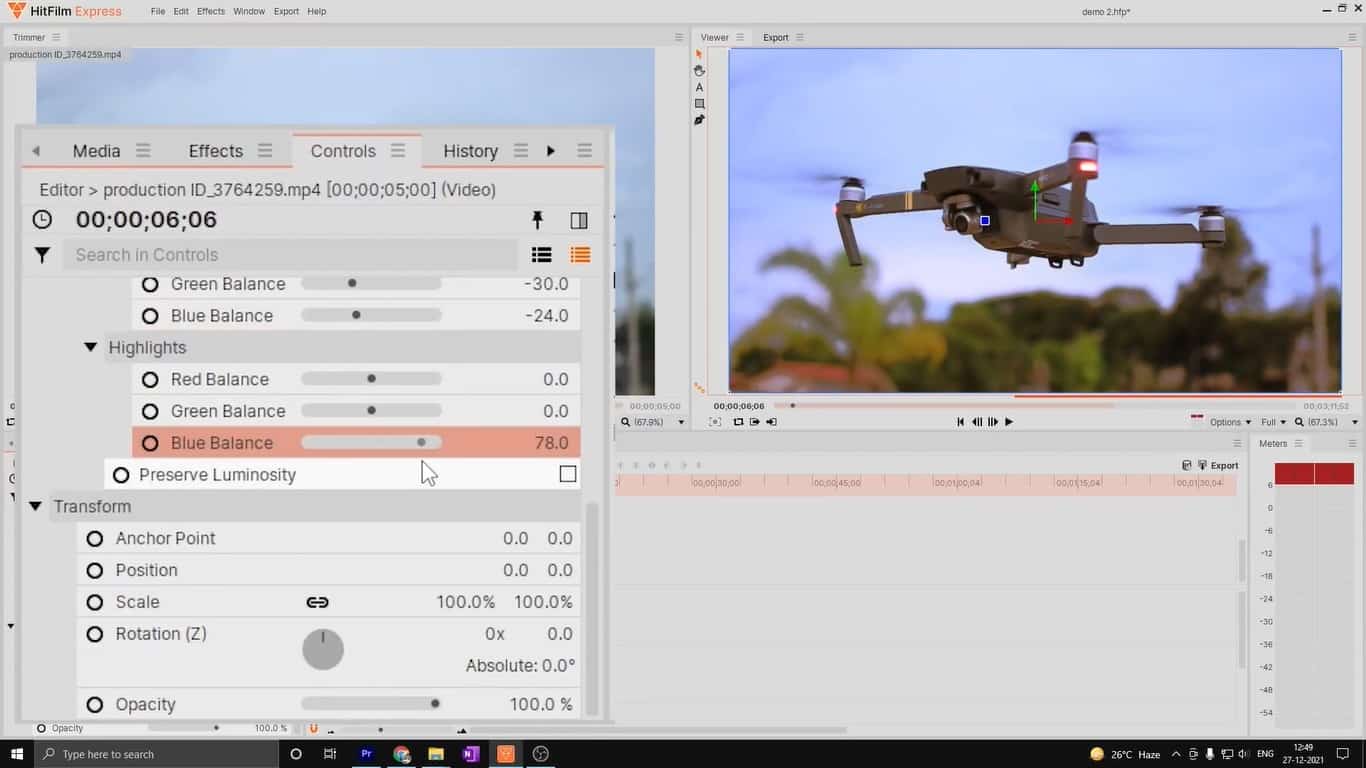The image size is (1366, 768).
Task: Open the Effects menu in menu bar
Action: pyautogui.click(x=211, y=11)
